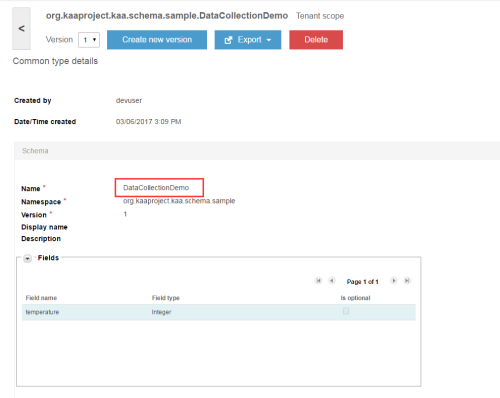Viewport: 500px width, 398px height.
Task: Sort by Field type column header
Action: (x=166, y=298)
